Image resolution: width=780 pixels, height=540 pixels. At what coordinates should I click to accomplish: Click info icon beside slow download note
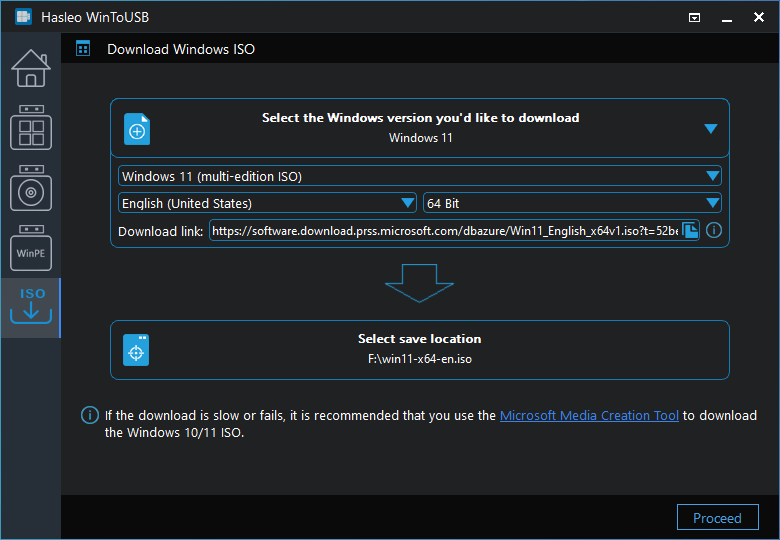90,415
